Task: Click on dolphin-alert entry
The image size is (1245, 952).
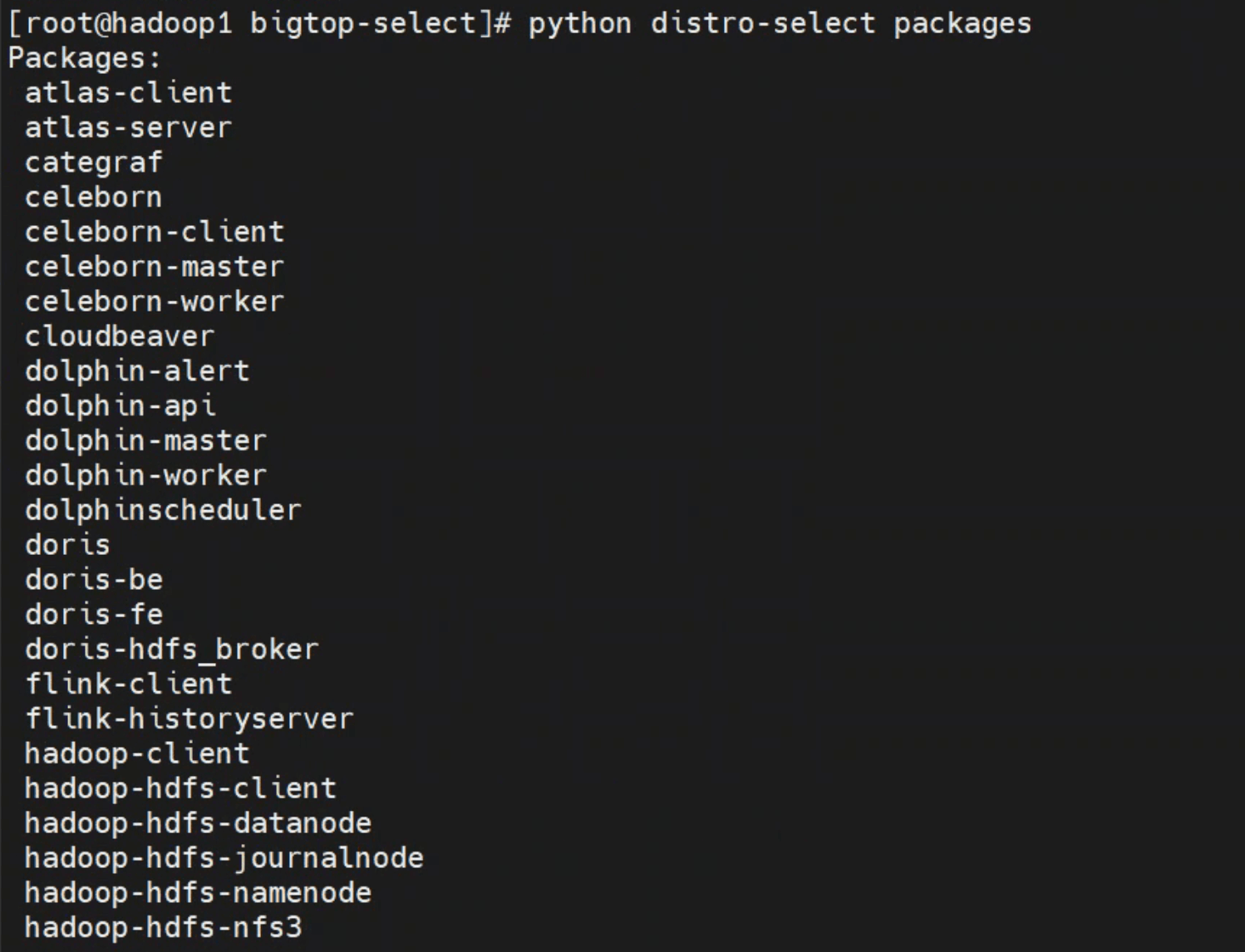Action: pyautogui.click(x=137, y=371)
